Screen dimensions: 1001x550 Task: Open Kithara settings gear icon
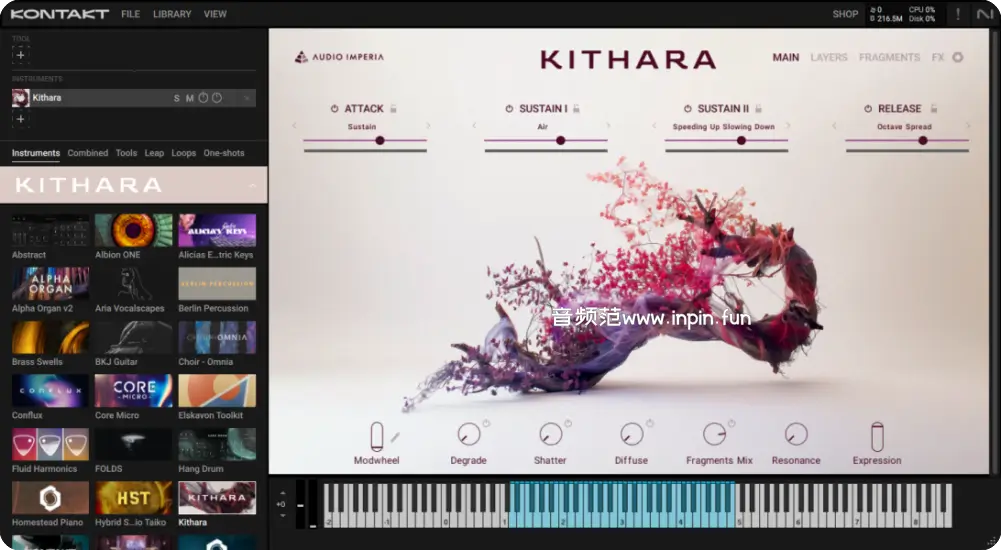(958, 57)
